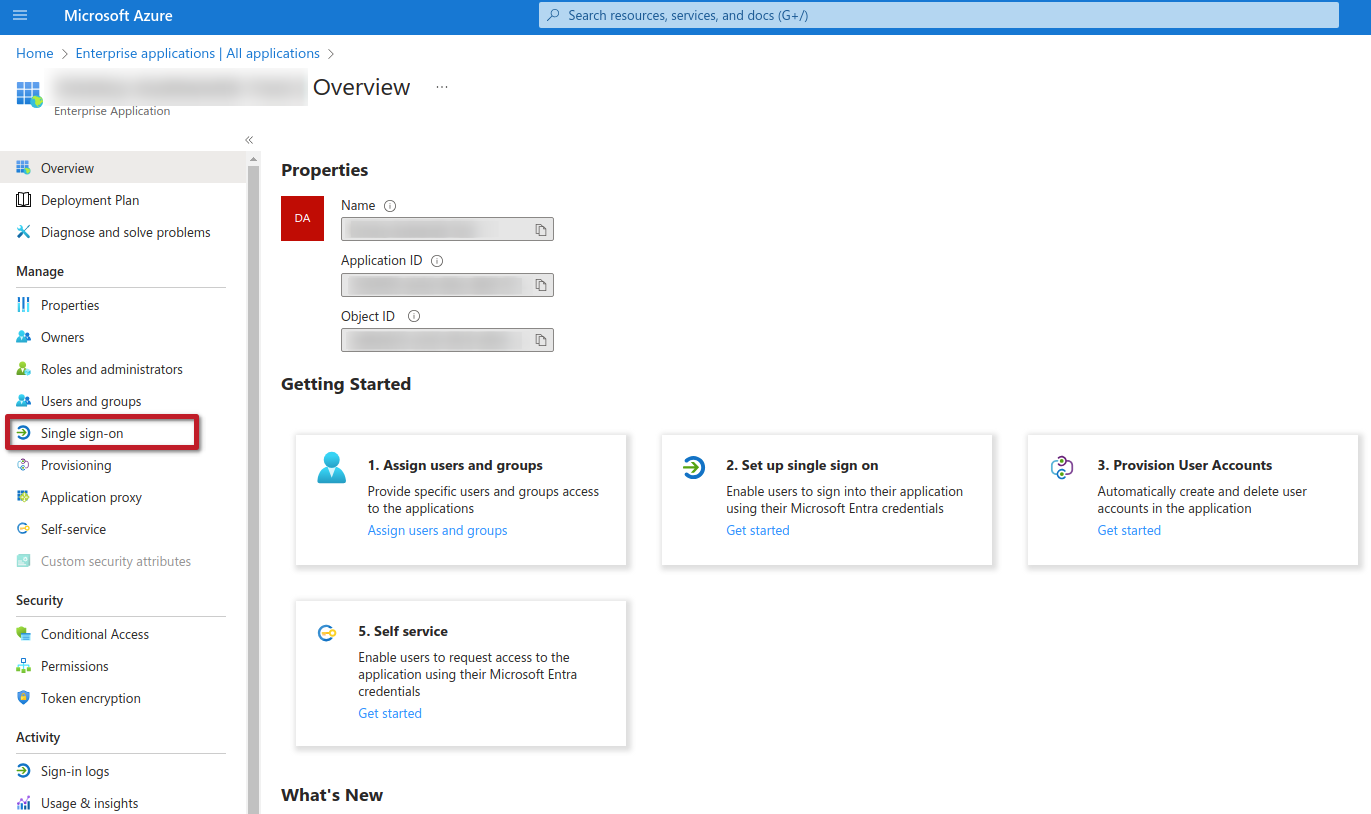
Task: Click Get started under Self service
Action: pos(390,714)
